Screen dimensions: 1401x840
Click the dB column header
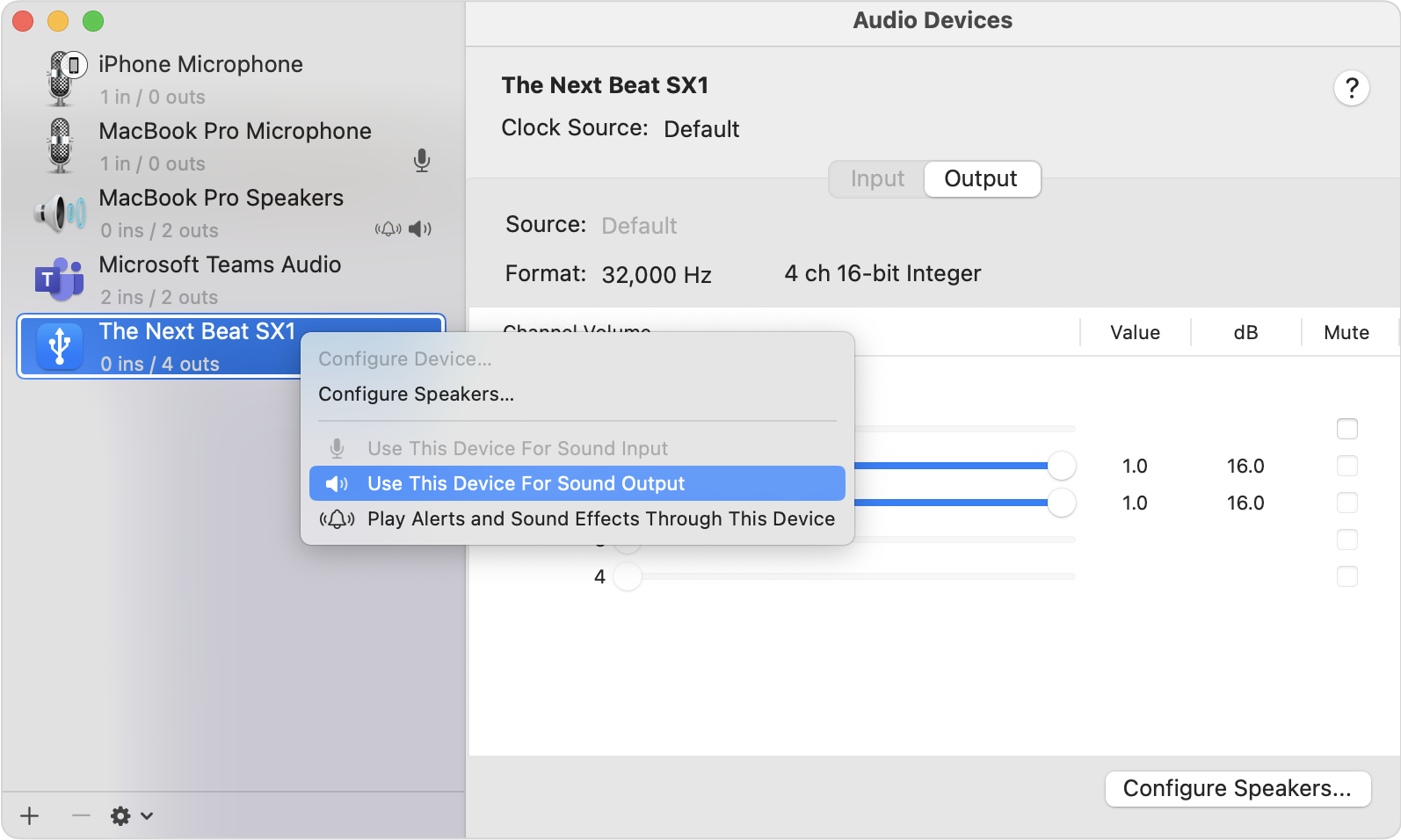tap(1245, 333)
